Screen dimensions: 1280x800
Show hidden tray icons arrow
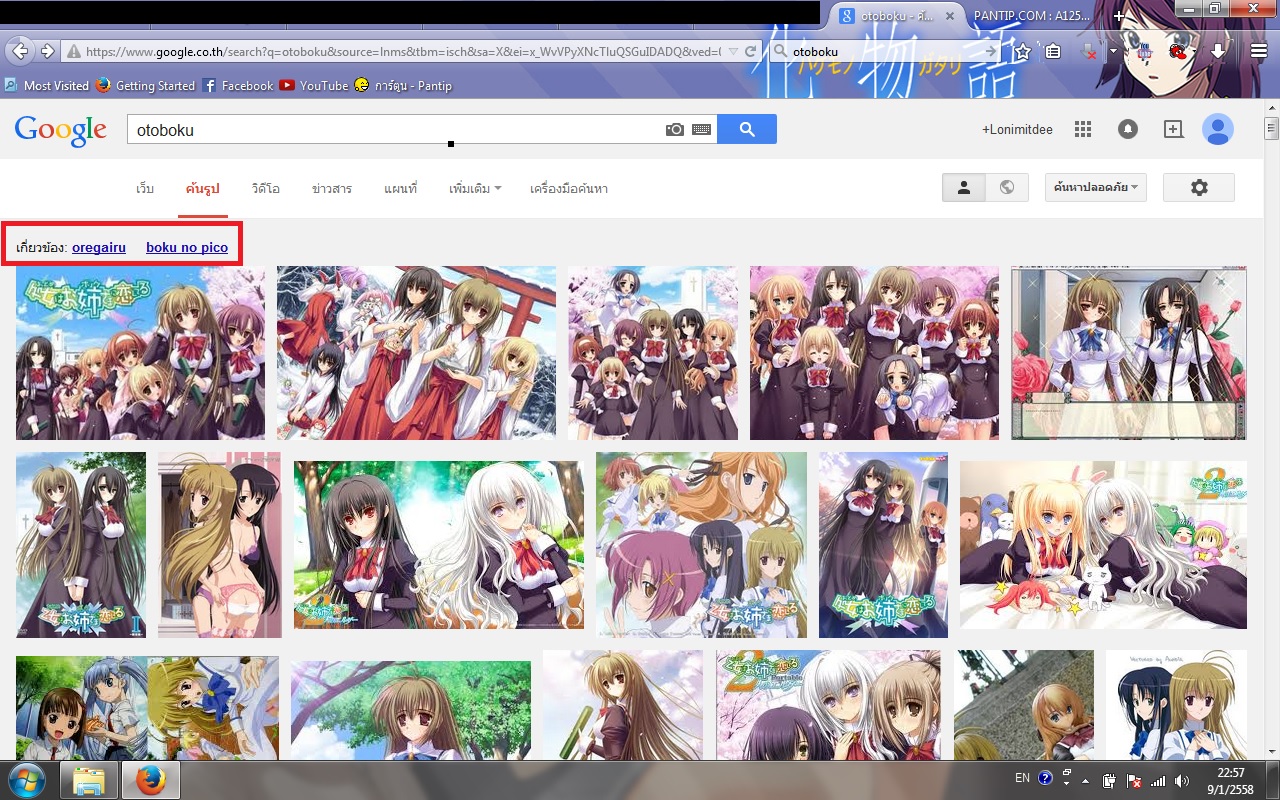[1084, 782]
